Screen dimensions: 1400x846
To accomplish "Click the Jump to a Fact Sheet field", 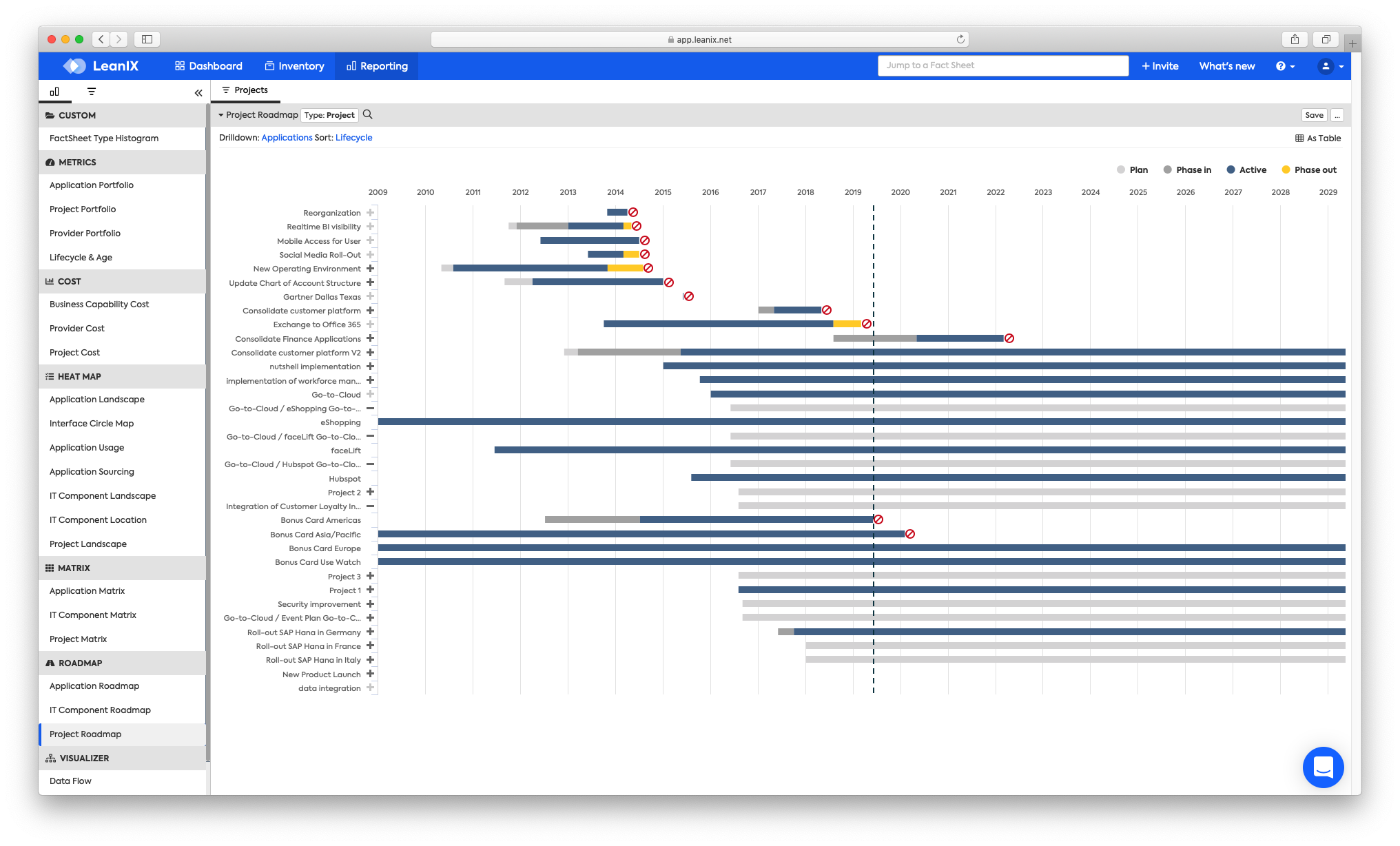I will (x=1002, y=65).
